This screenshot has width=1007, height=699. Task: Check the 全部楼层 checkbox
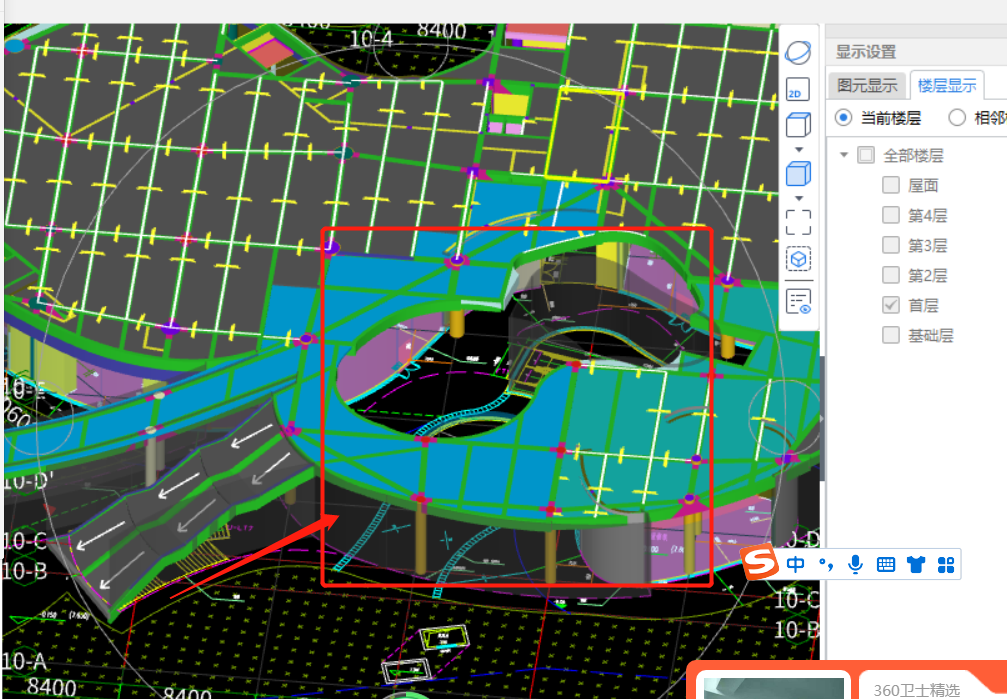point(866,155)
